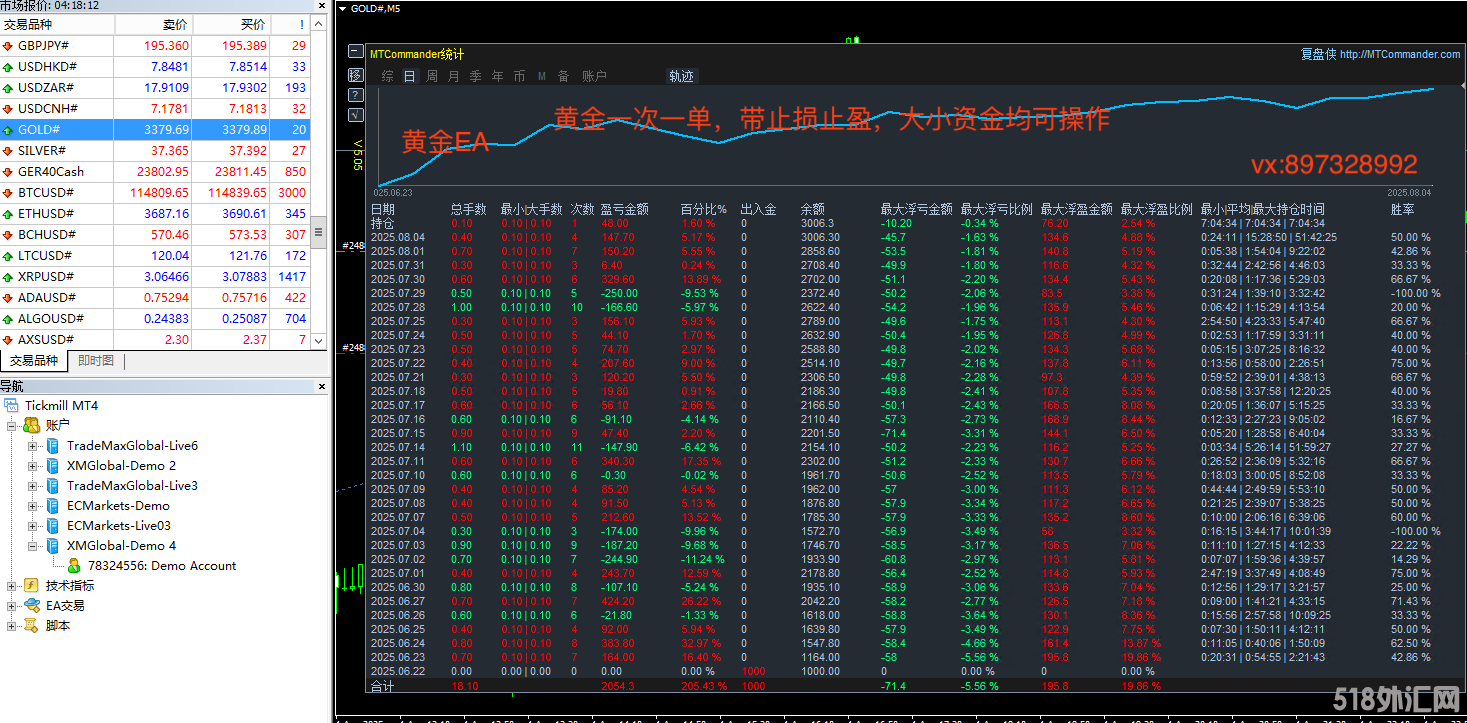This screenshot has height=723, width=1467.
Task: Click the EA交易 expert advisor icon
Action: [31, 605]
